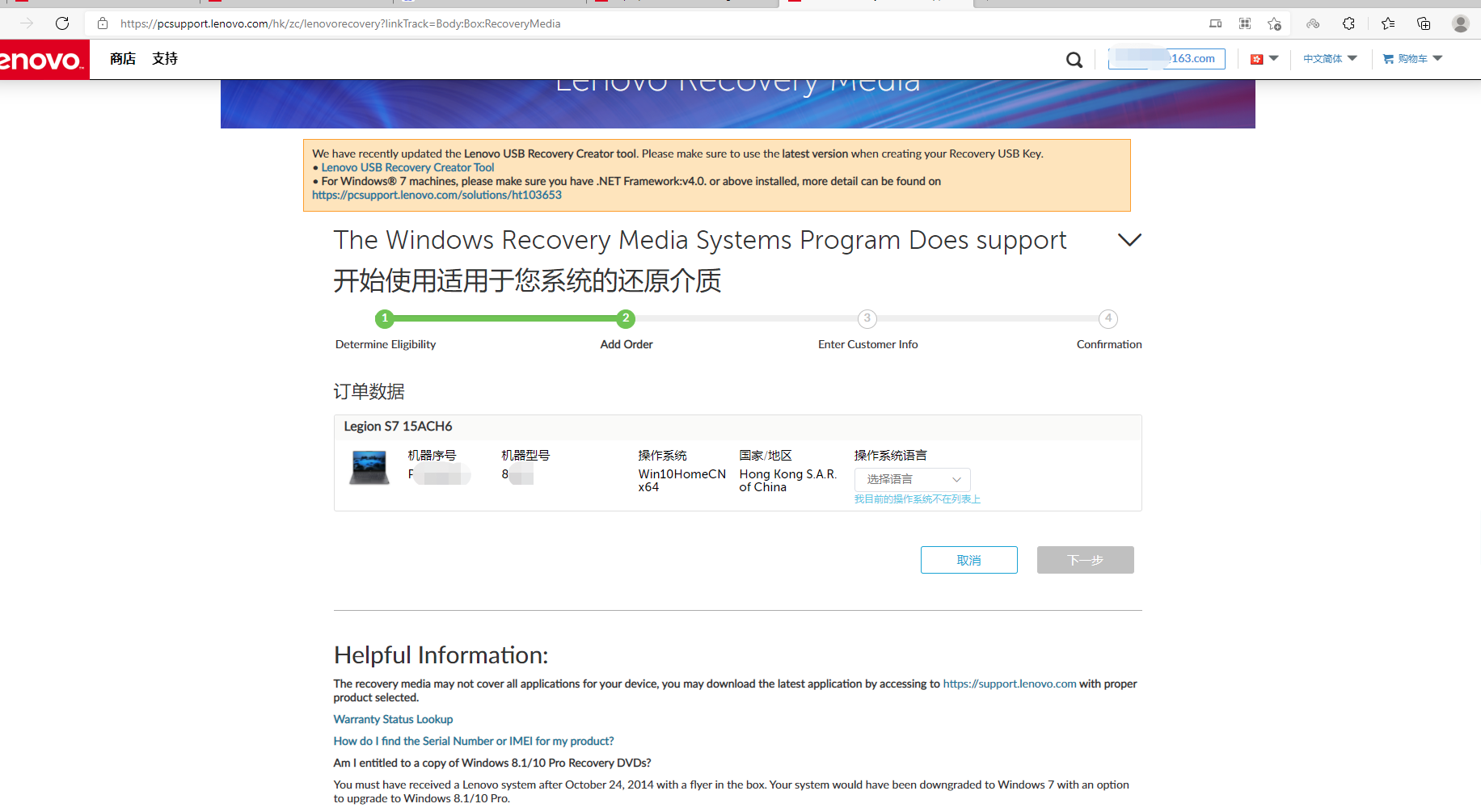The image size is (1481, 812).
Task: Click the Legion S7 laptop thumbnail
Action: tap(369, 468)
